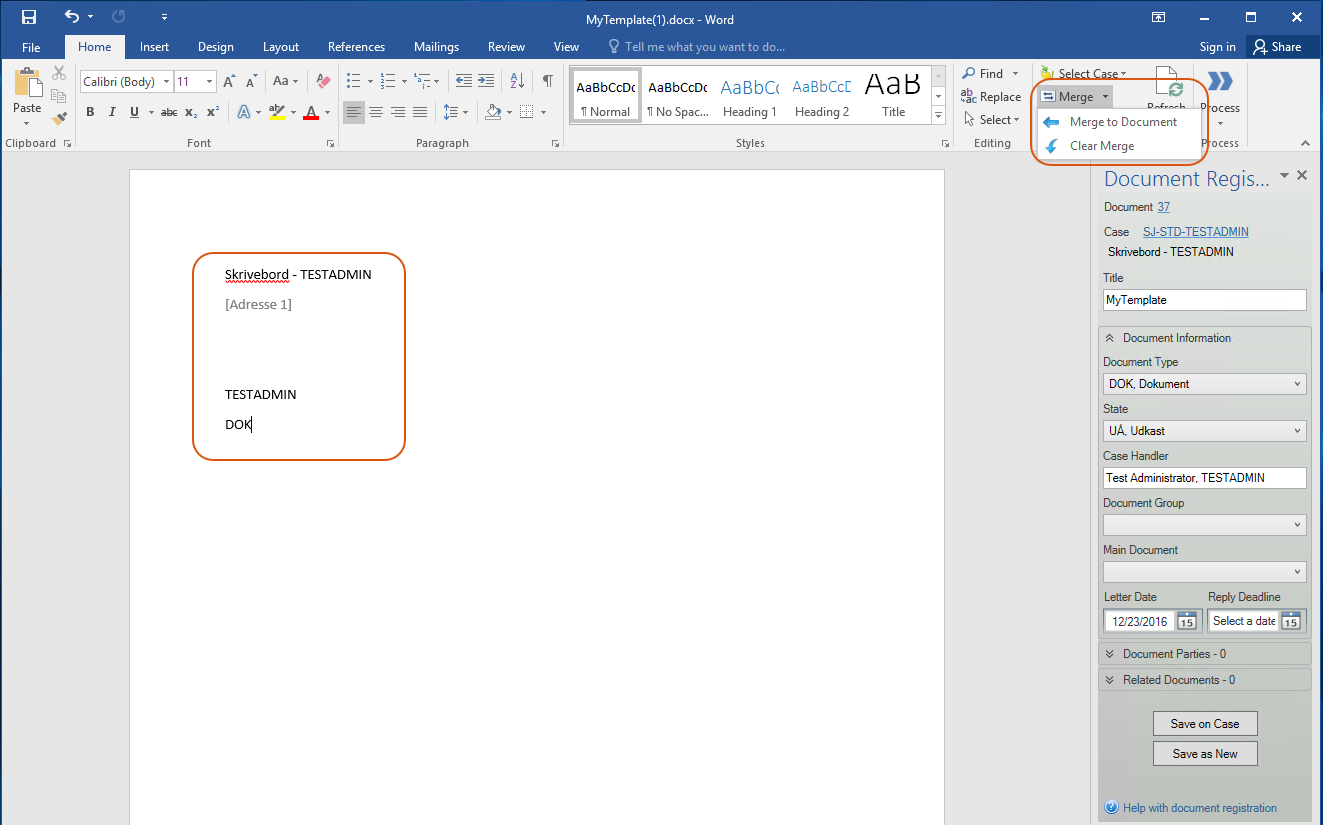
Task: Select Merge to Document menu item
Action: (1122, 122)
